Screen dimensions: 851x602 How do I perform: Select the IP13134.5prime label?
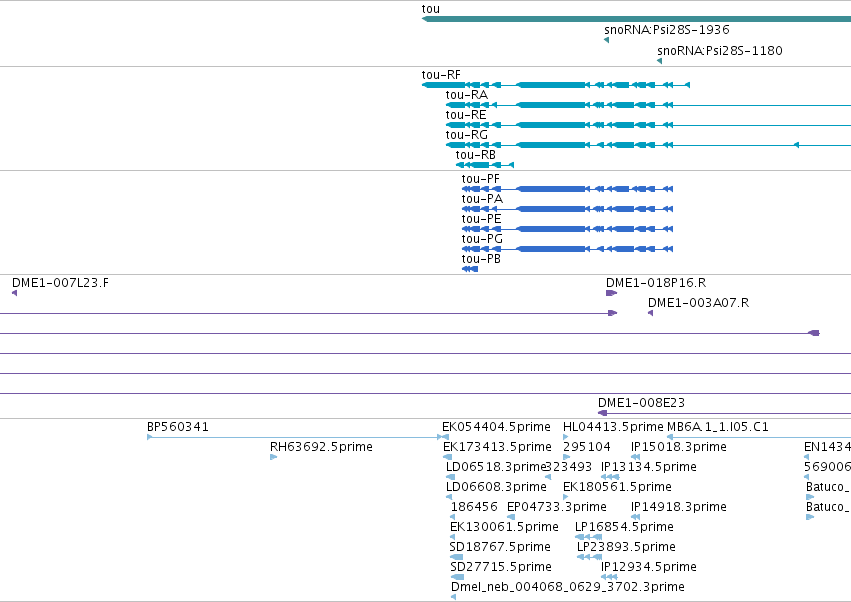pyautogui.click(x=649, y=467)
